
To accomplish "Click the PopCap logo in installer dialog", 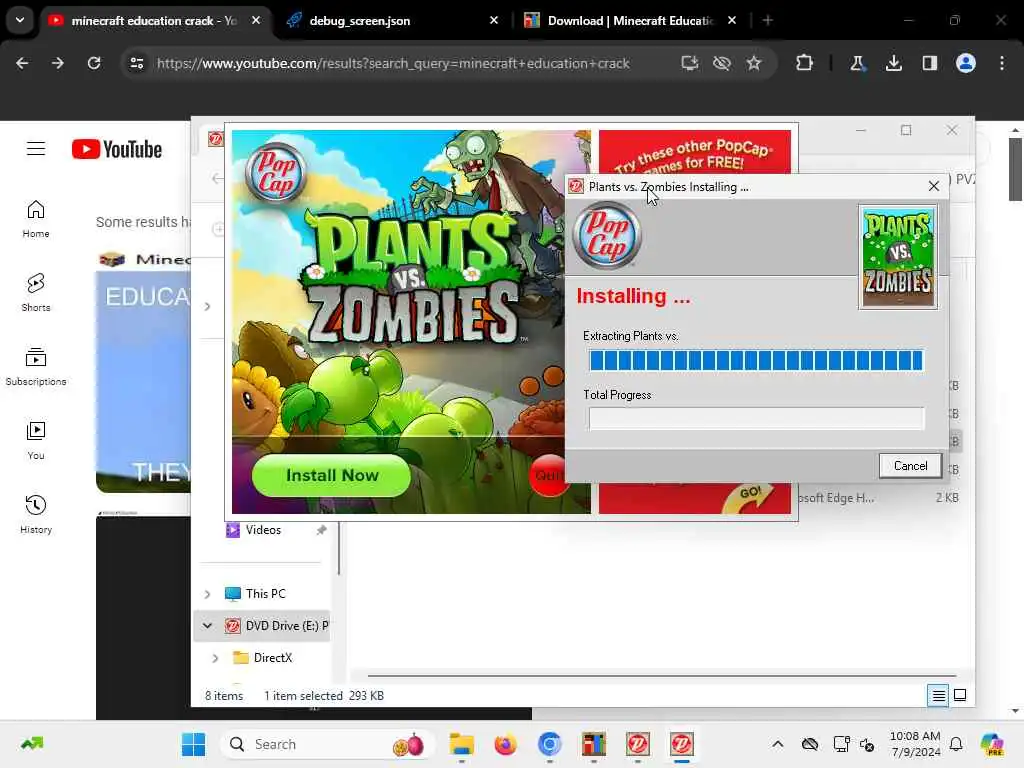I will (607, 236).
